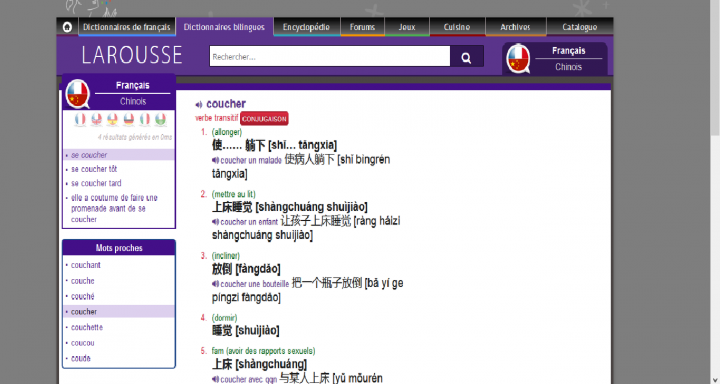This screenshot has height=384, width=720.
Task: Open the Cuisine tab
Action: 457,27
